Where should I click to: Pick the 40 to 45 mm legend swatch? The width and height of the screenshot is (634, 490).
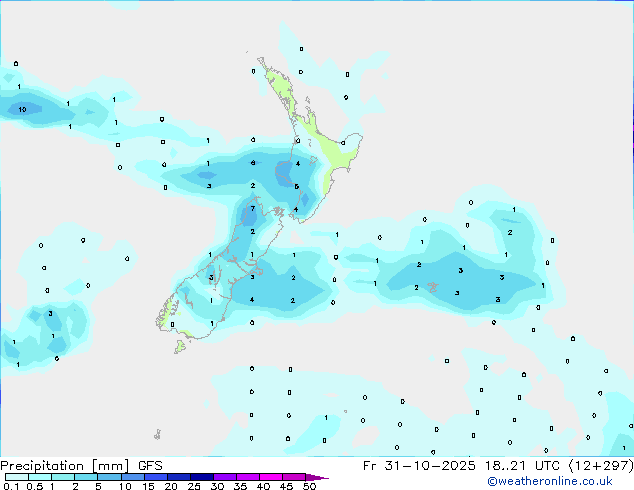(271, 477)
